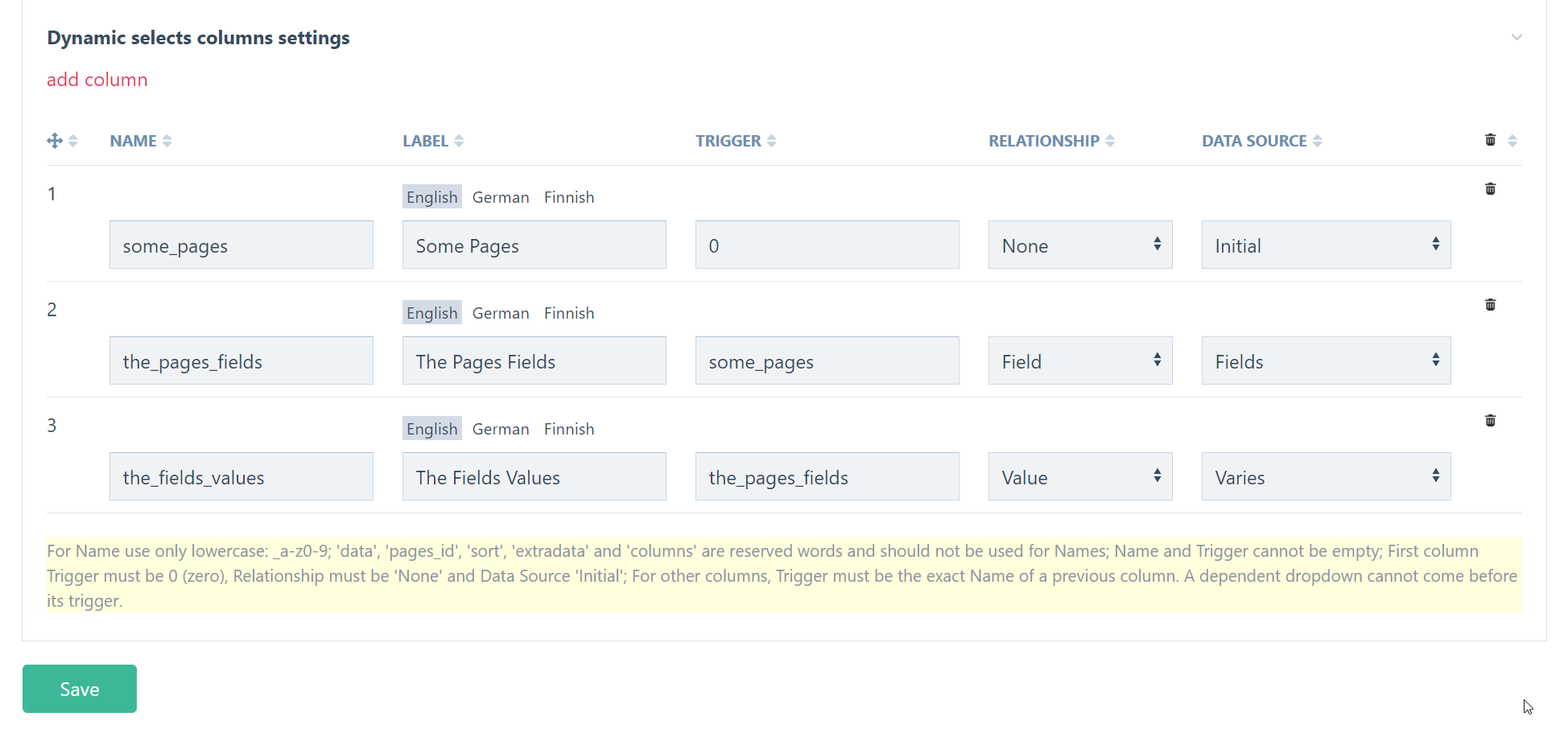Delete the_fields_values row with trash icon
Image resolution: width=1568 pixels, height=729 pixels.
1490,420
